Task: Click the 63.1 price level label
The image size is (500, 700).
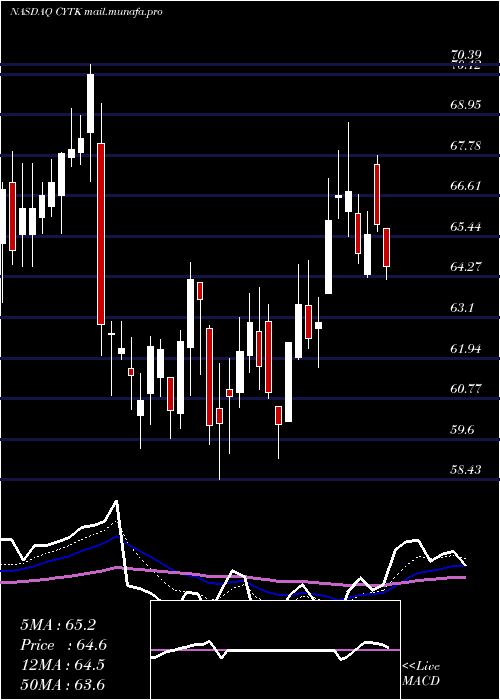Action: (x=462, y=308)
